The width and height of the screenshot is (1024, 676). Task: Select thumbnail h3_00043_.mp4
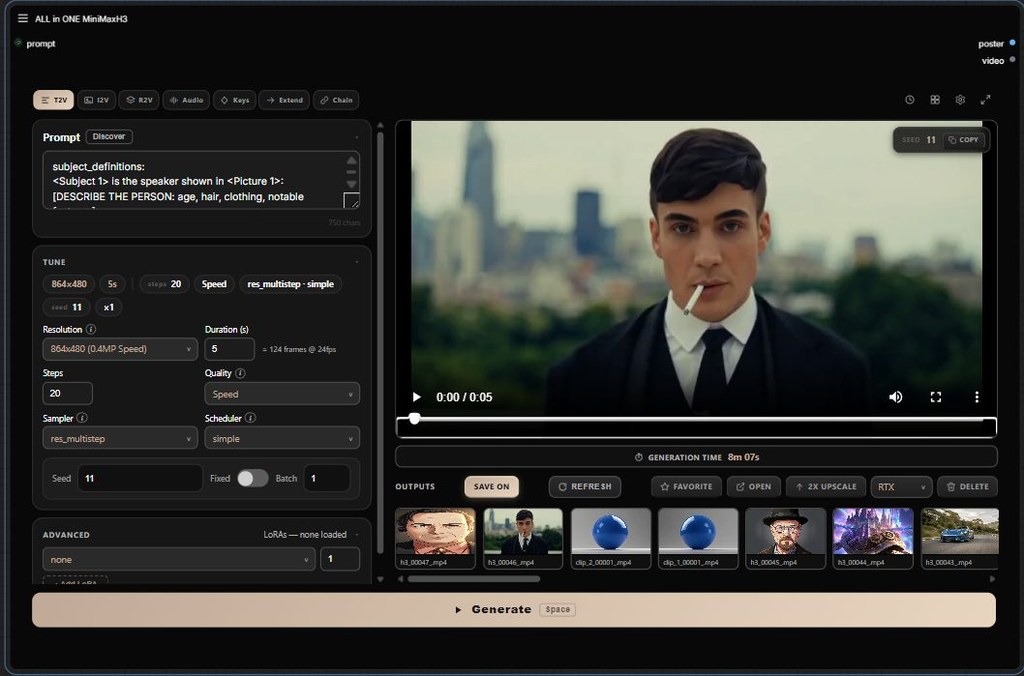[960, 538]
